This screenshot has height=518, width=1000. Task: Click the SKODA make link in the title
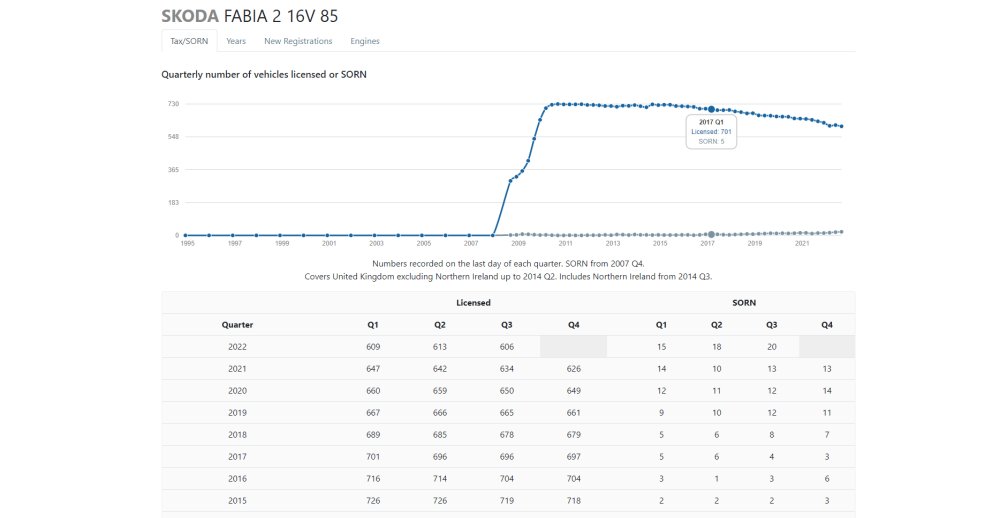pyautogui.click(x=190, y=16)
